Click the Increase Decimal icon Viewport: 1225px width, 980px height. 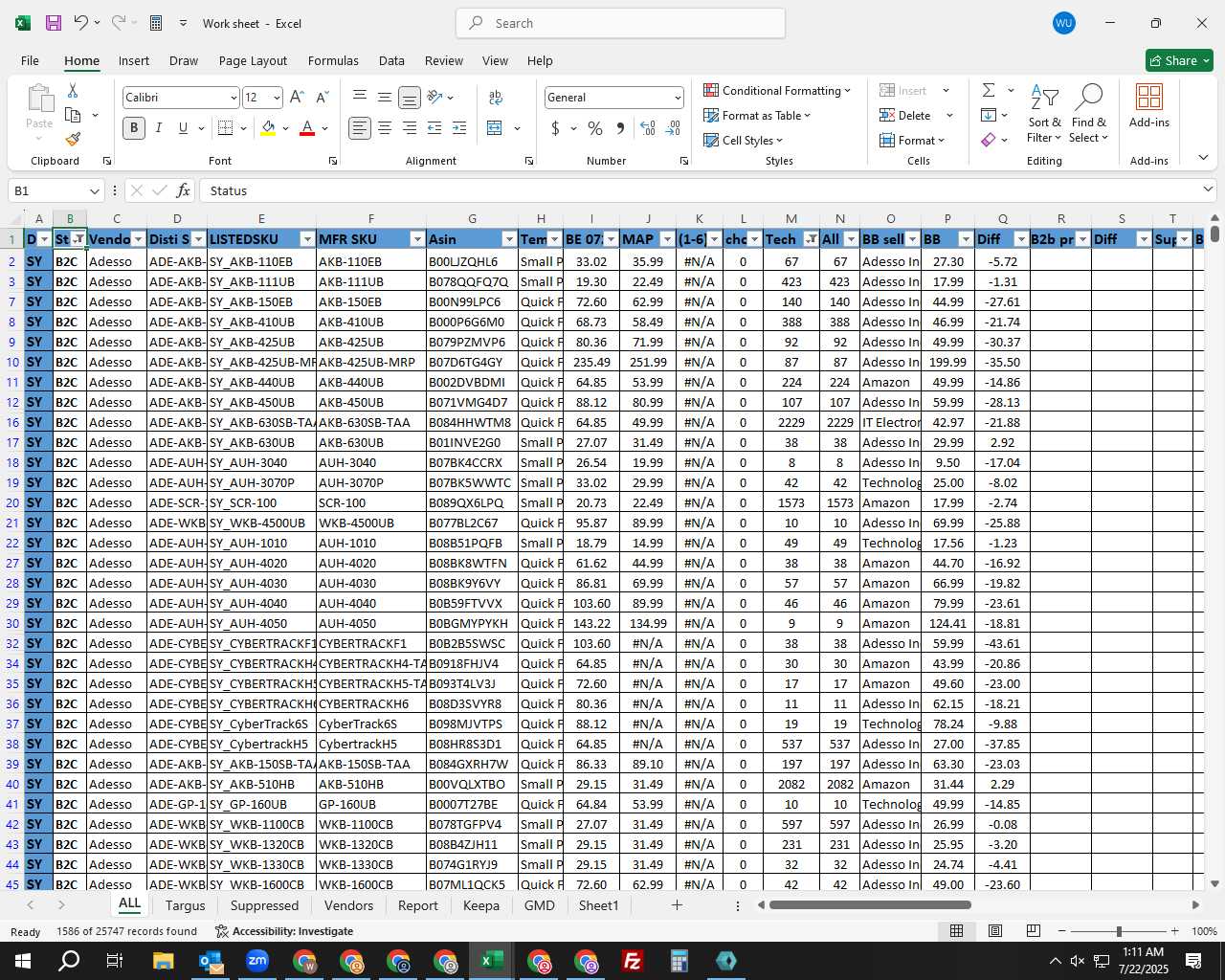click(648, 127)
